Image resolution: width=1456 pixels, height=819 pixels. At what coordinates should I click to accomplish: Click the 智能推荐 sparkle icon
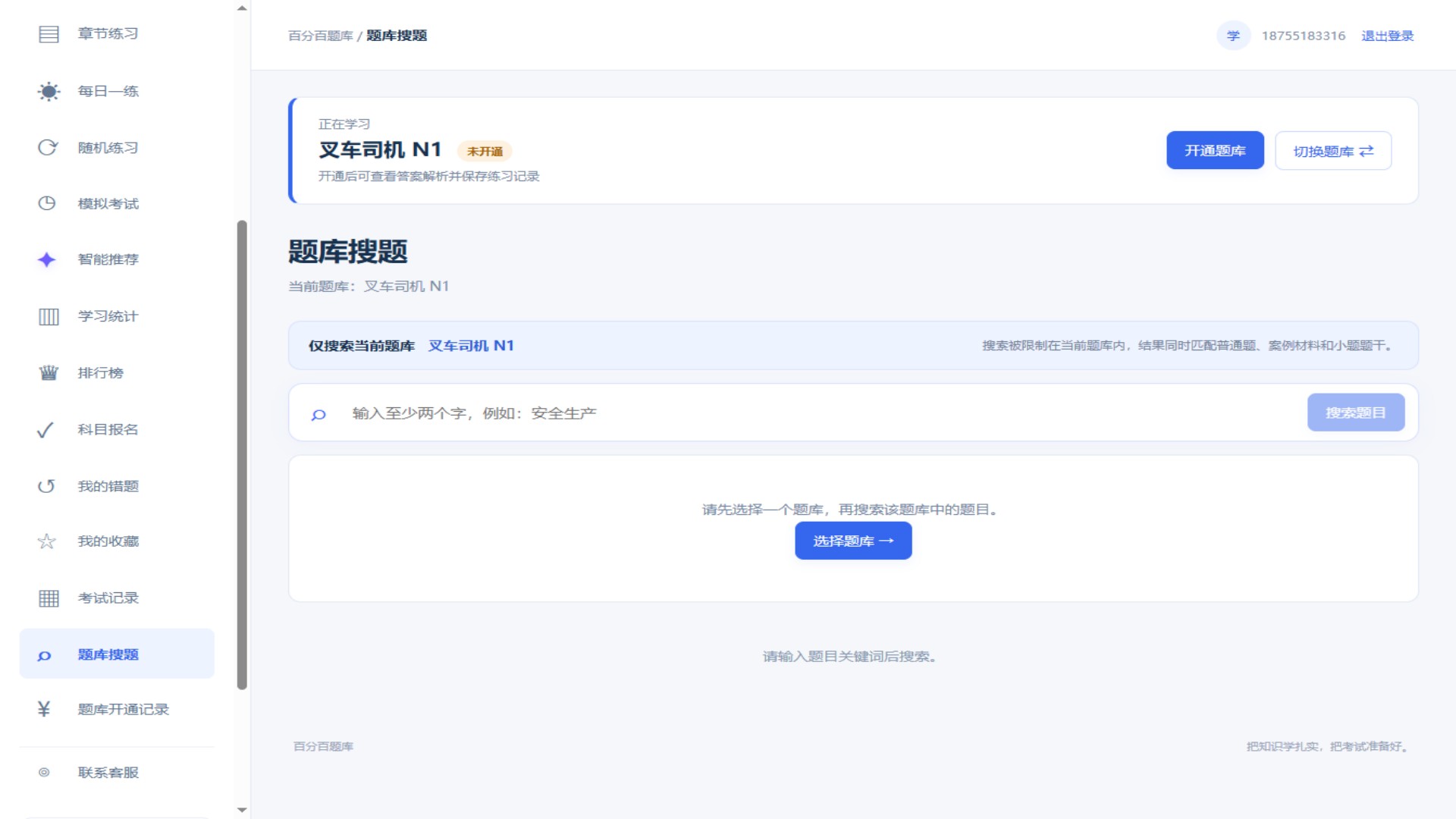tap(46, 260)
